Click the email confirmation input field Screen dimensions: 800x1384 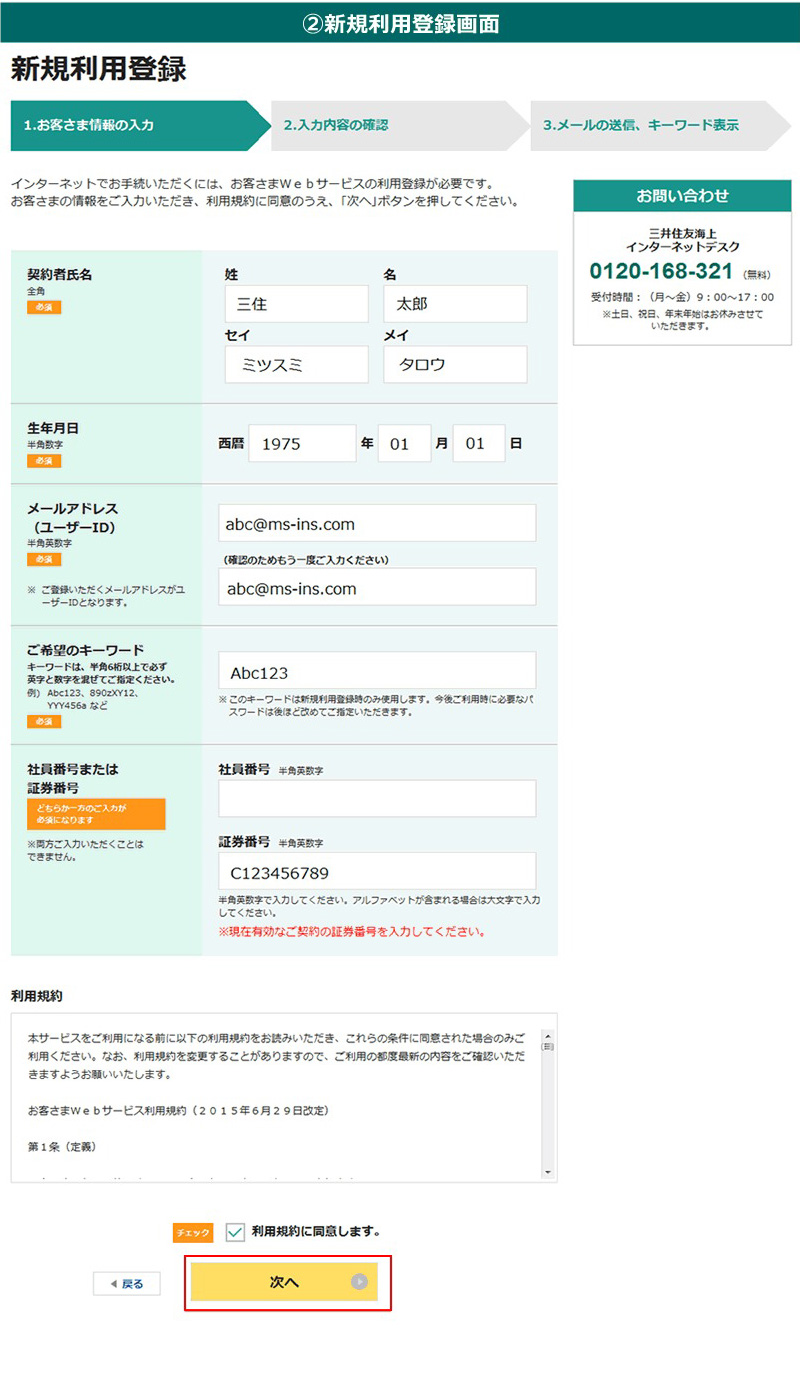[x=377, y=587]
